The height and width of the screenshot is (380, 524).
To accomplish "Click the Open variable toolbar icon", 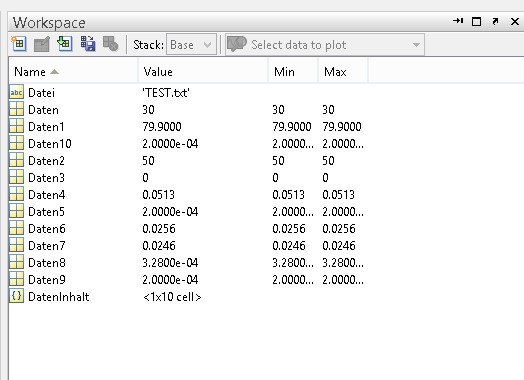I will [x=42, y=44].
